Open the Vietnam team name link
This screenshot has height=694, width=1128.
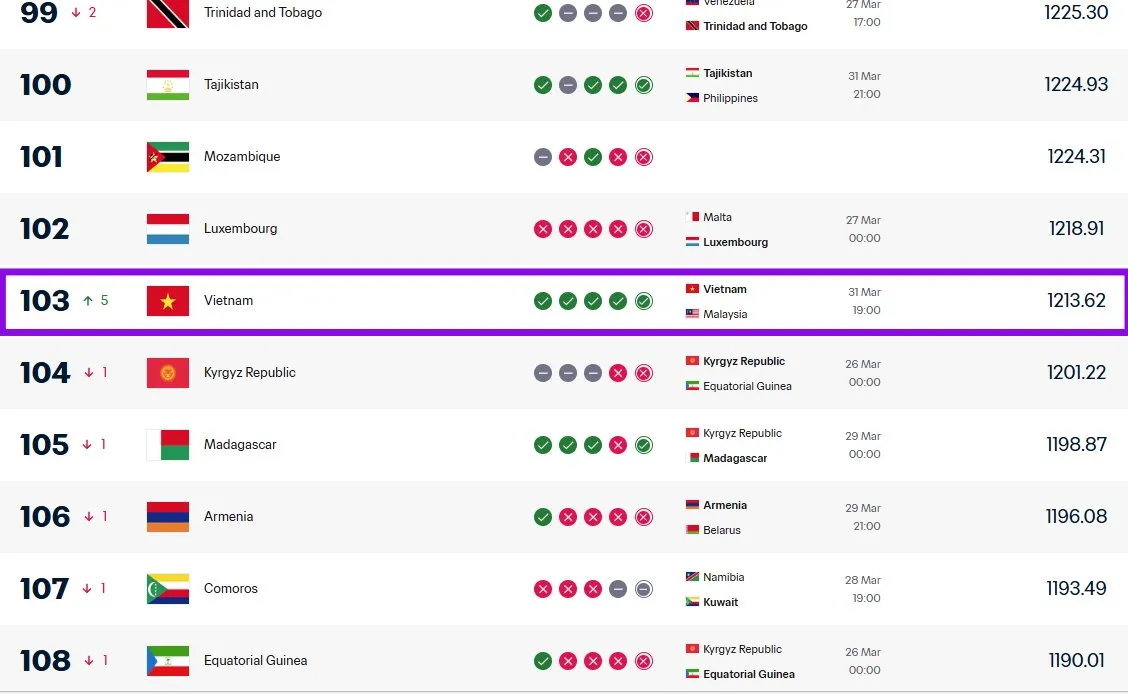pos(228,301)
